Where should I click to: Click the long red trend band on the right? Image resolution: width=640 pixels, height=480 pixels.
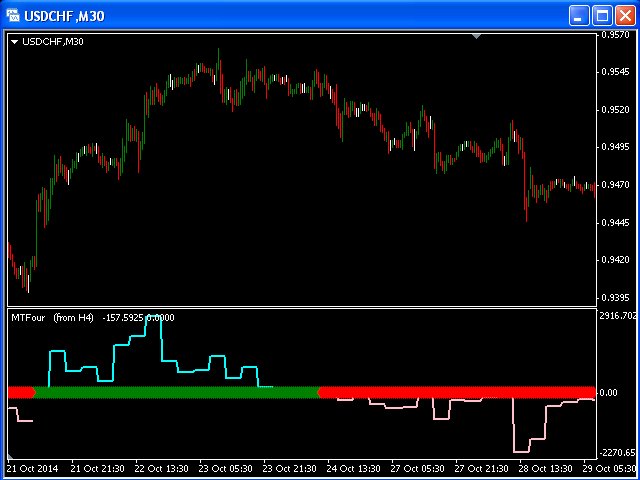coord(456,392)
